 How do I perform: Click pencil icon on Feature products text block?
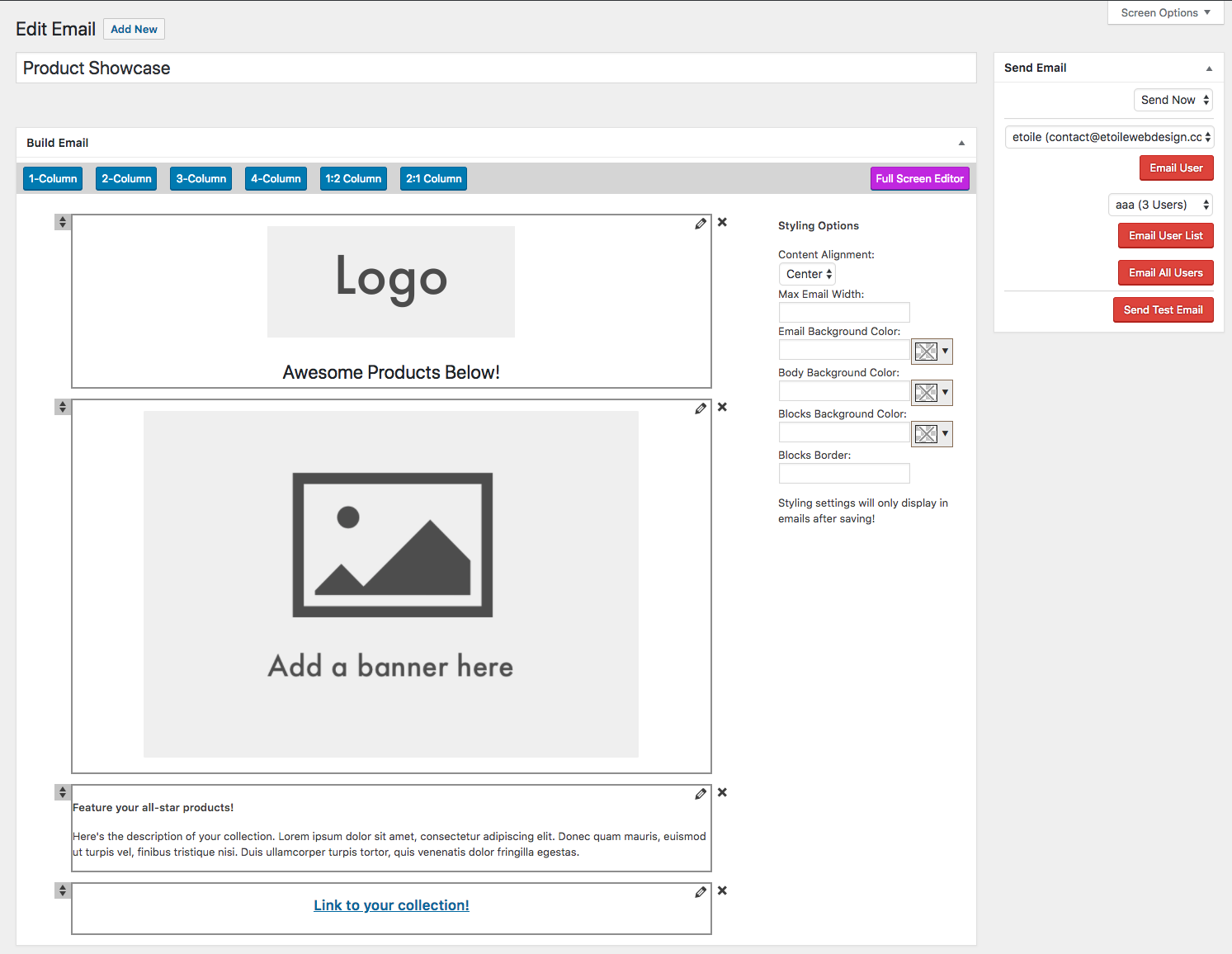[701, 794]
